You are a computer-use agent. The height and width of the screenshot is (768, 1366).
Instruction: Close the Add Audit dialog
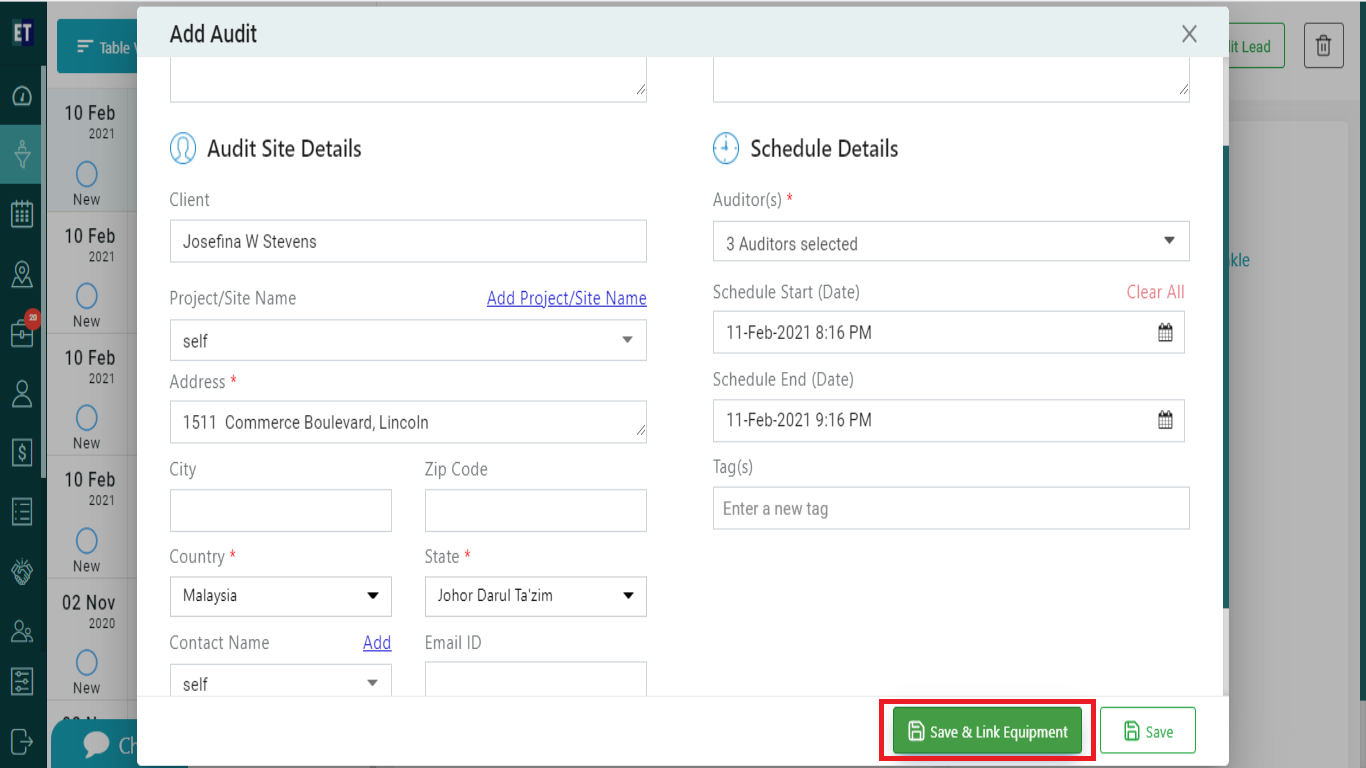1189,34
